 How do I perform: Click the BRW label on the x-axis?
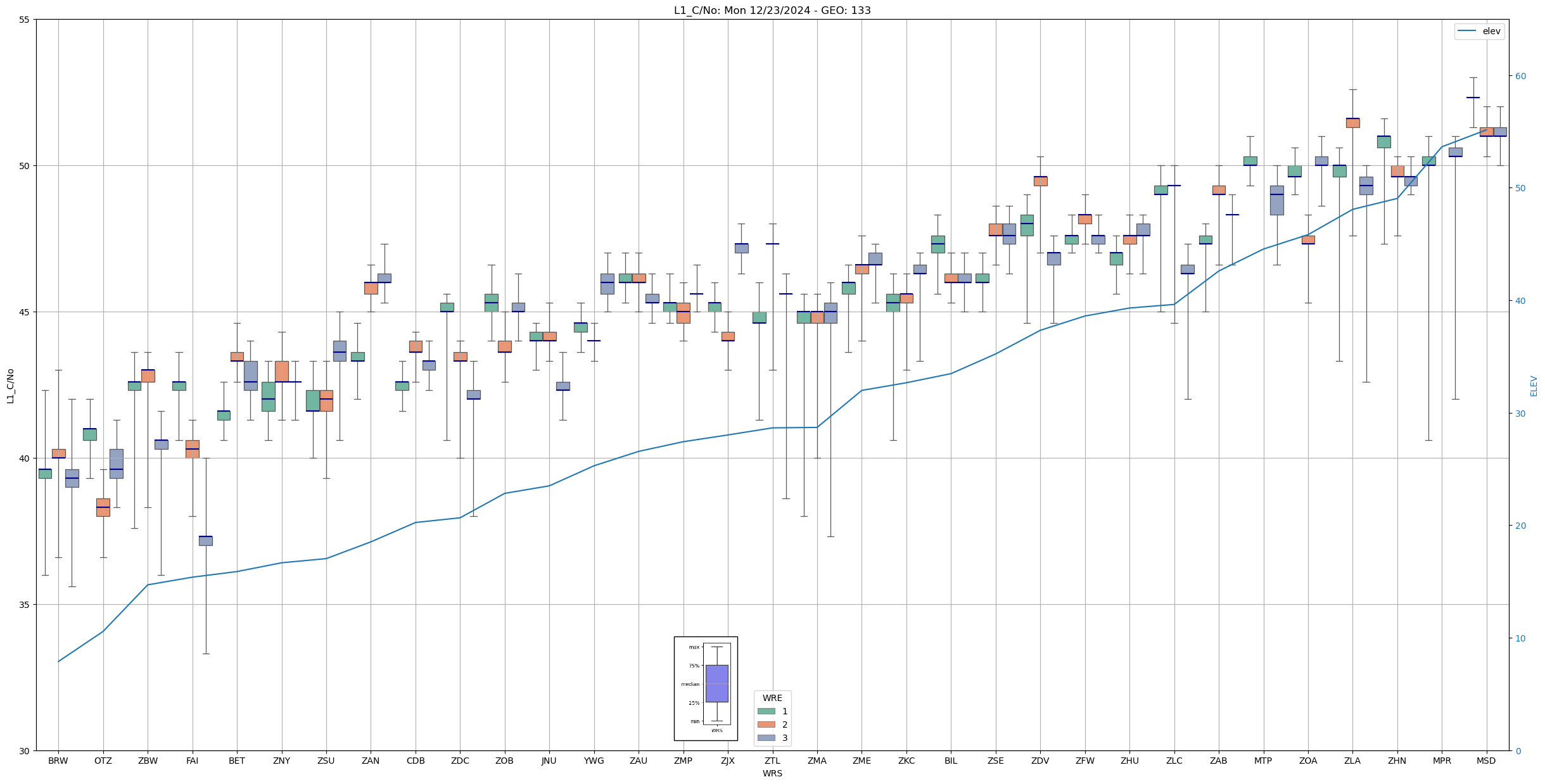(x=58, y=761)
